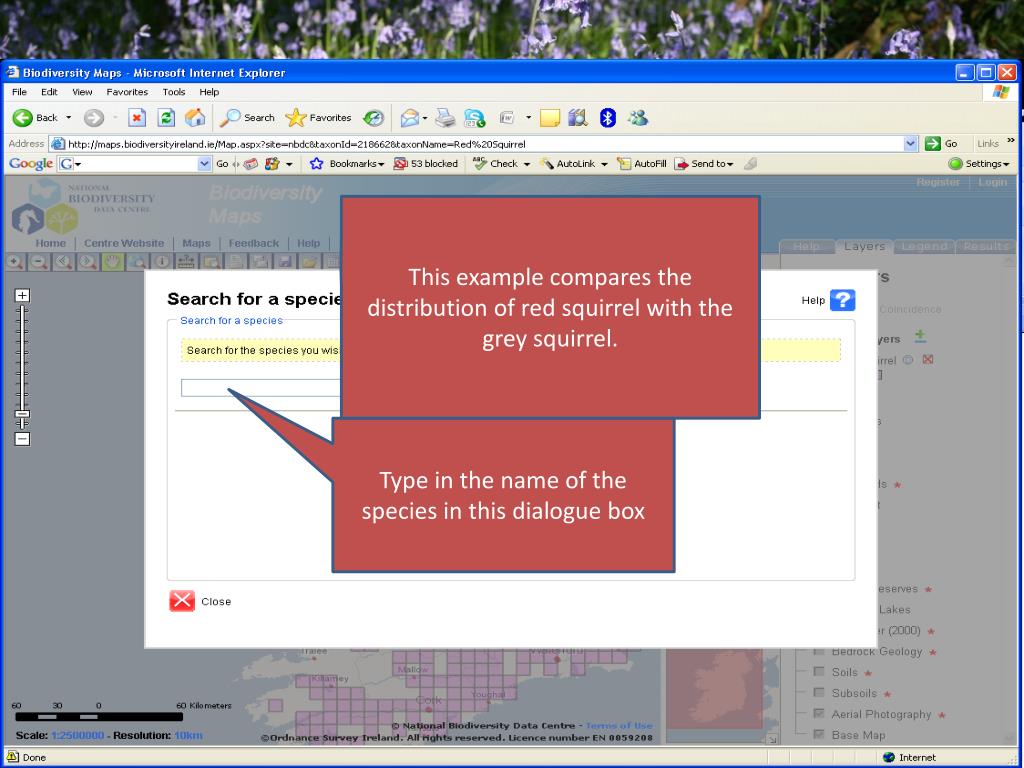Select the map Zoom In tool
The width and height of the screenshot is (1024, 768).
coord(14,262)
